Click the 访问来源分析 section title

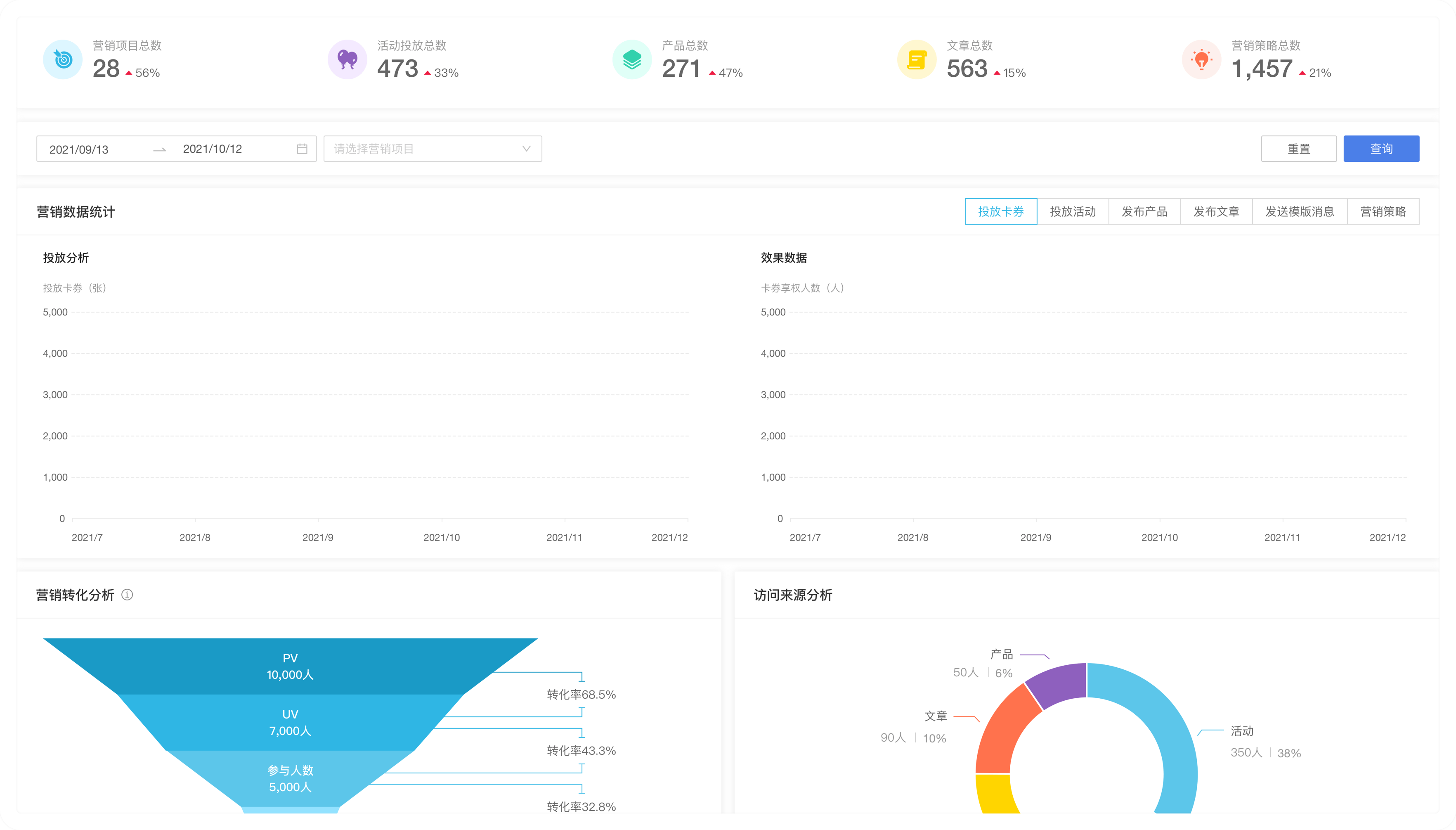click(x=793, y=595)
